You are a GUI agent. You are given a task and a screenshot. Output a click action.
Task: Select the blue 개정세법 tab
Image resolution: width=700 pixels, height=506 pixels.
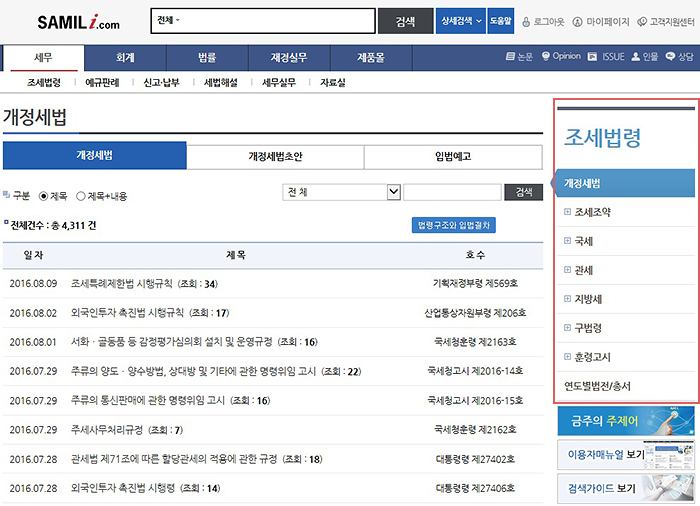click(95, 155)
